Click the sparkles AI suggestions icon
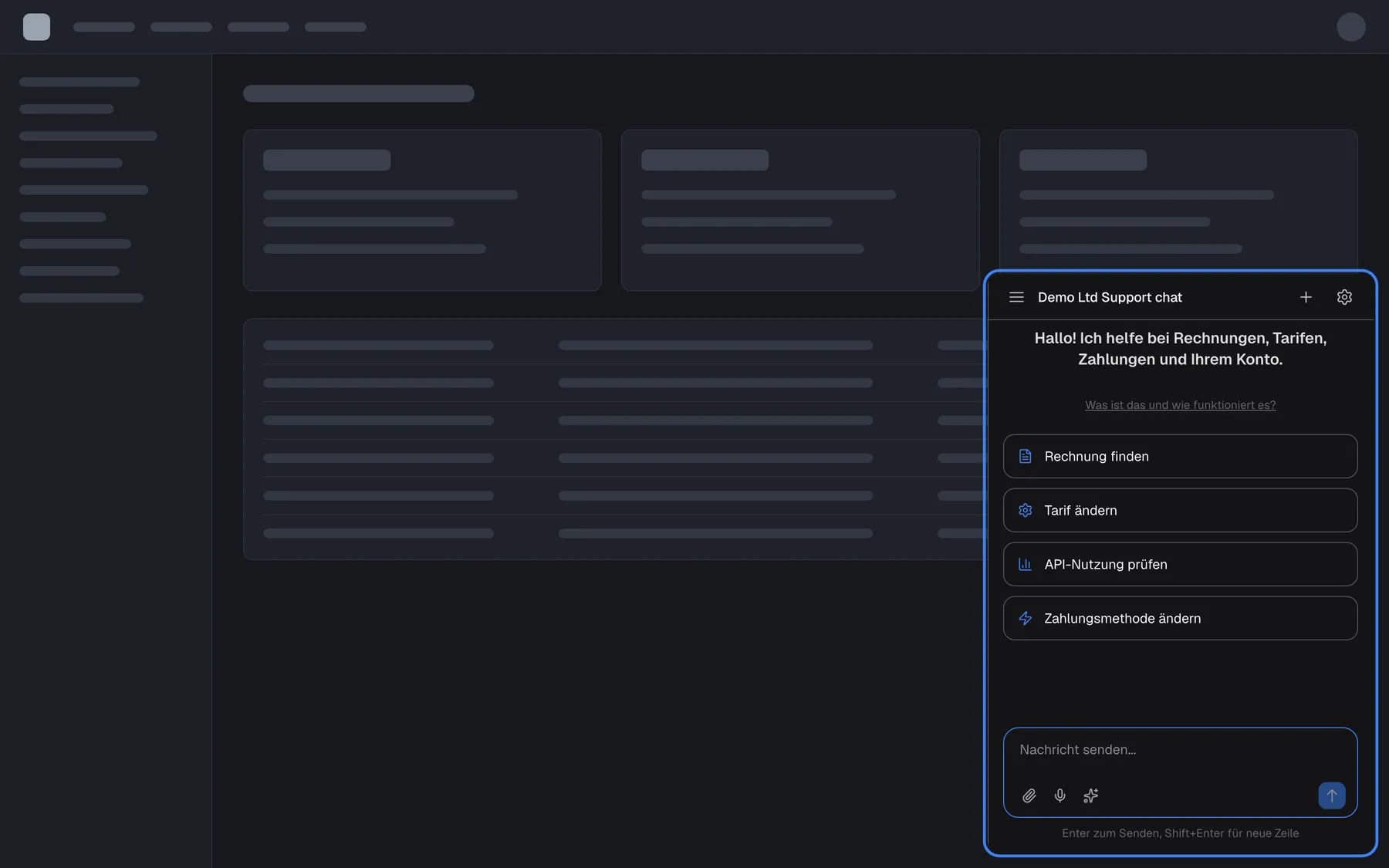The height and width of the screenshot is (868, 1389). pyautogui.click(x=1090, y=795)
